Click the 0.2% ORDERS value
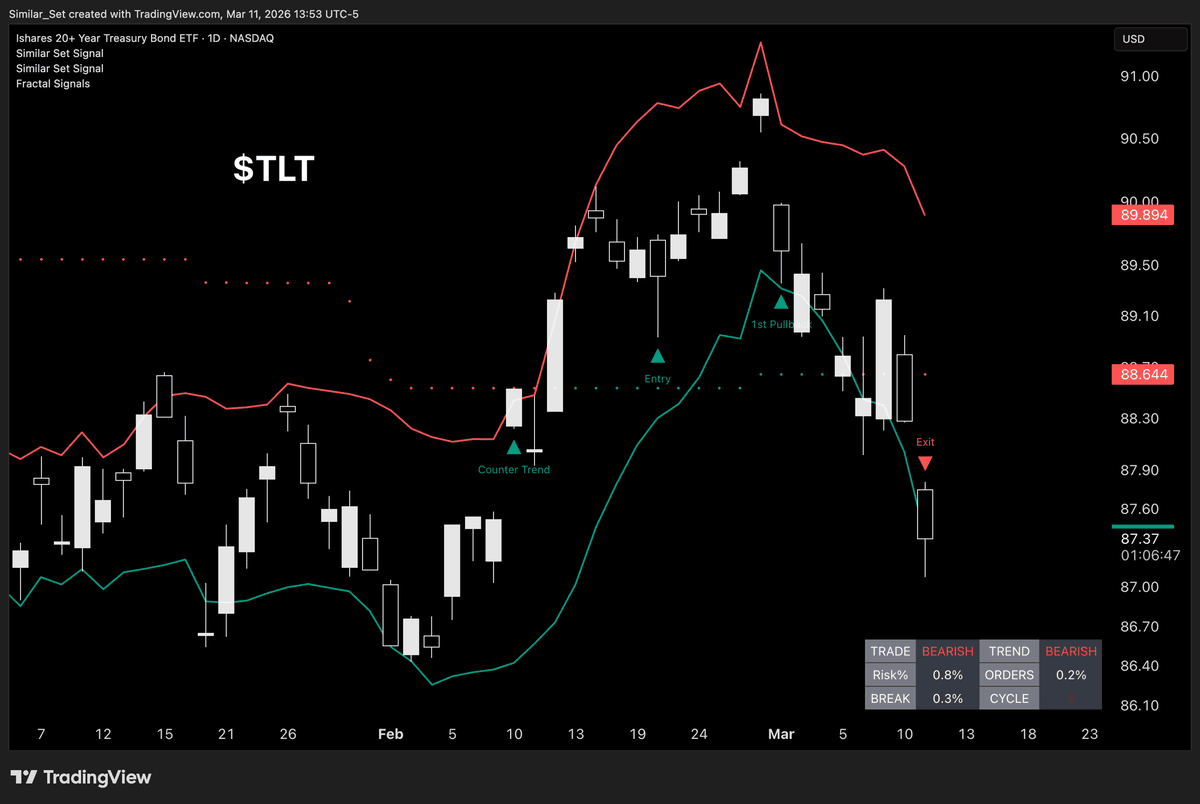1200x804 pixels. click(x=1071, y=675)
